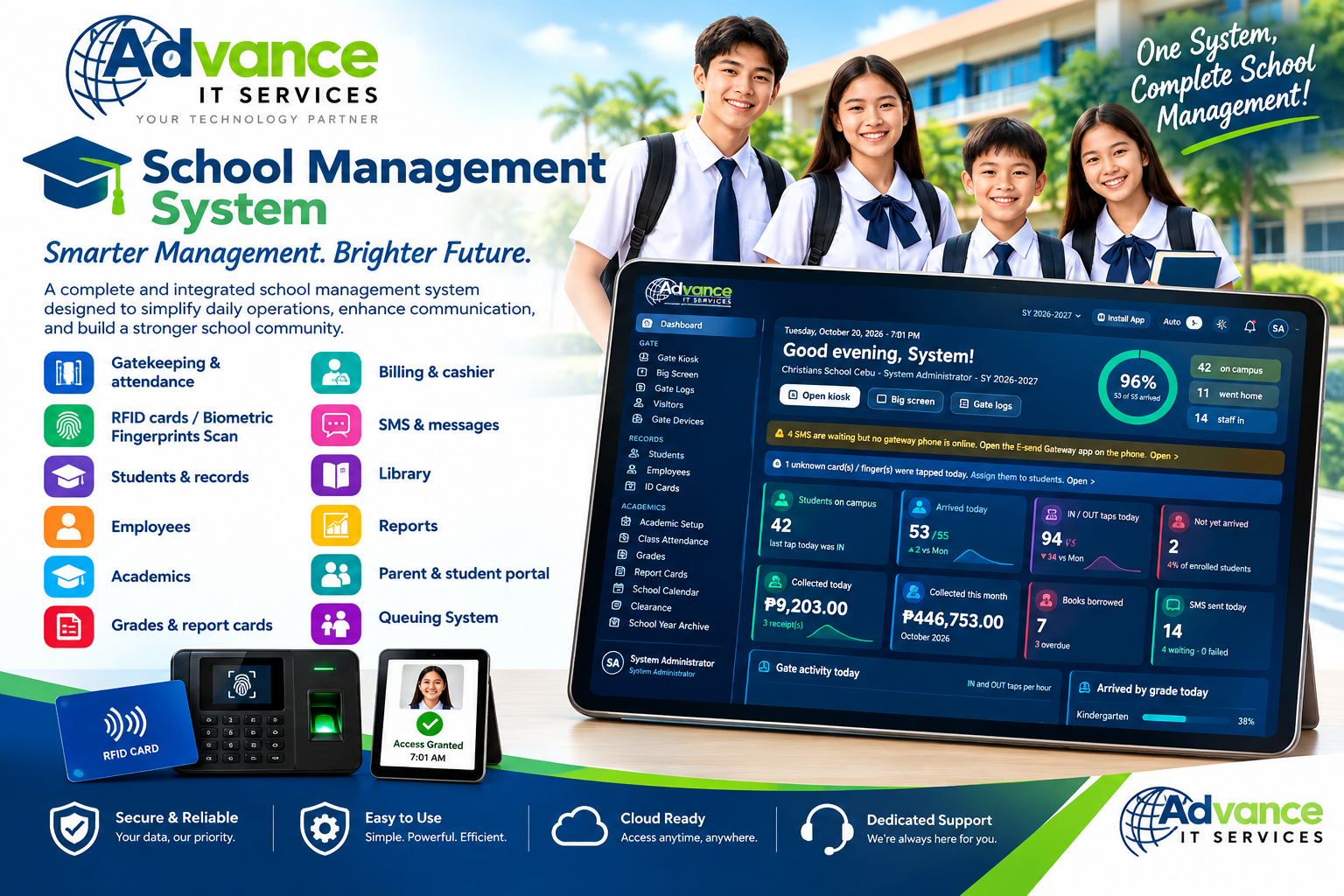Expand the SY 2026-2027 dropdown
The image size is (1344, 896).
pyautogui.click(x=1051, y=314)
